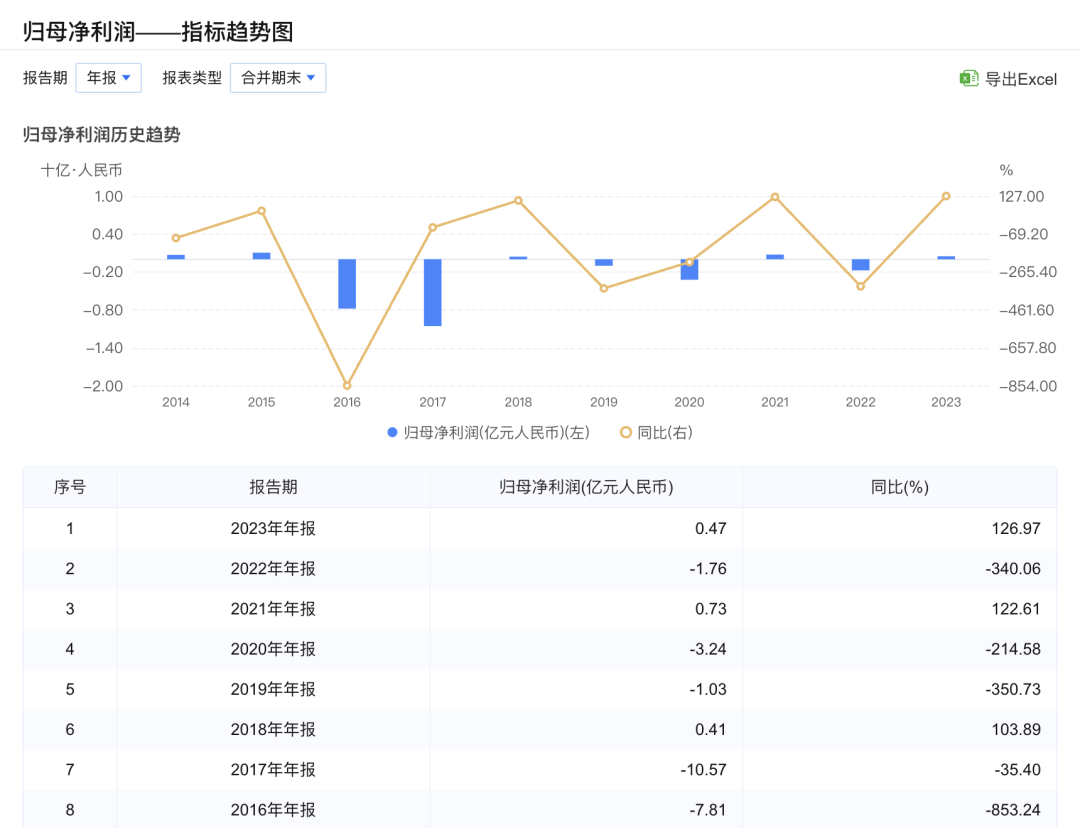Click the 序号 column header
The image size is (1080, 828).
click(x=70, y=487)
